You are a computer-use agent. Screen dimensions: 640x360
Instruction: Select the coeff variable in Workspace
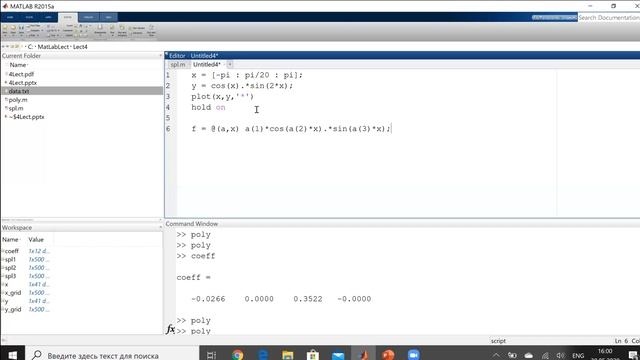pos(11,251)
